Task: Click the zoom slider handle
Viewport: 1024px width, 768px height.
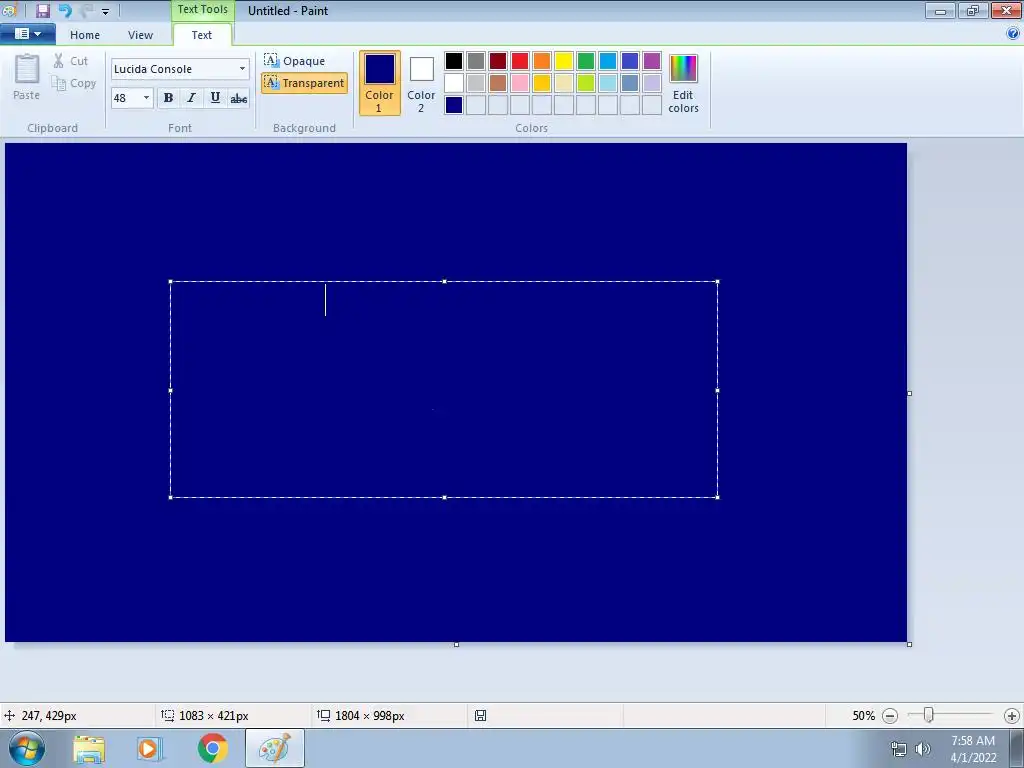Action: [928, 715]
